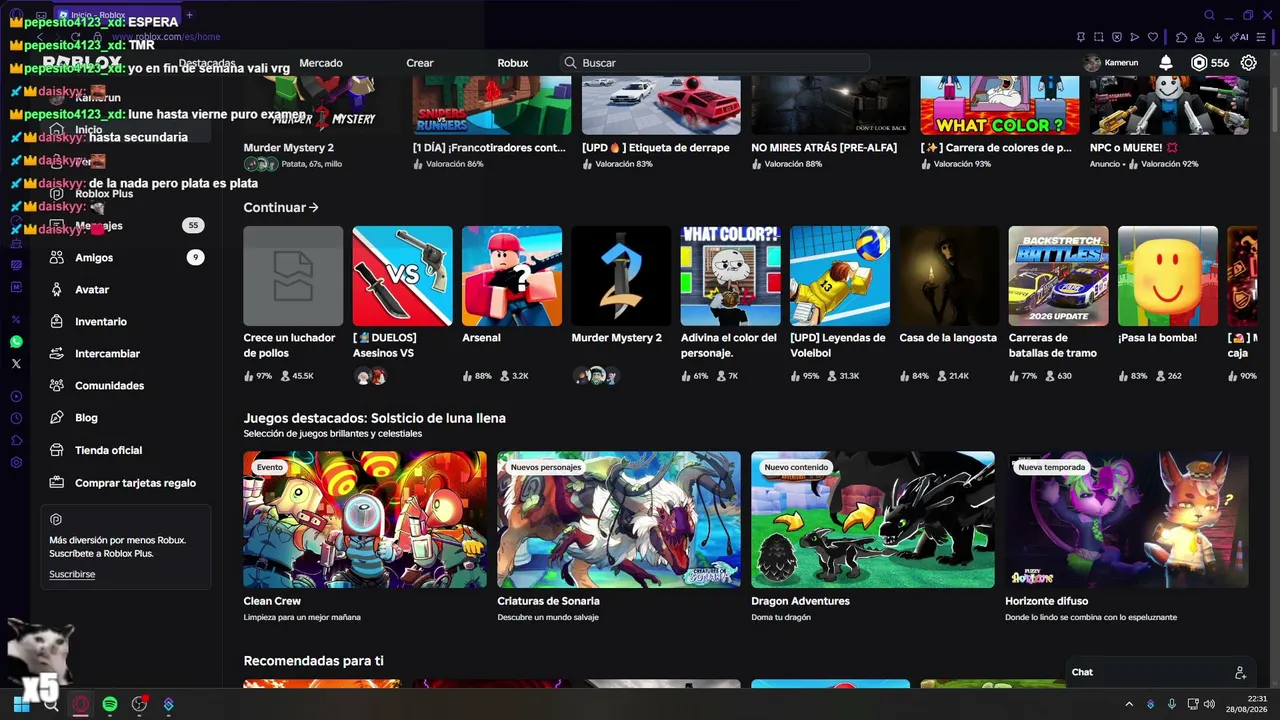
Task: Open the Tienda oficial icon
Action: click(57, 450)
